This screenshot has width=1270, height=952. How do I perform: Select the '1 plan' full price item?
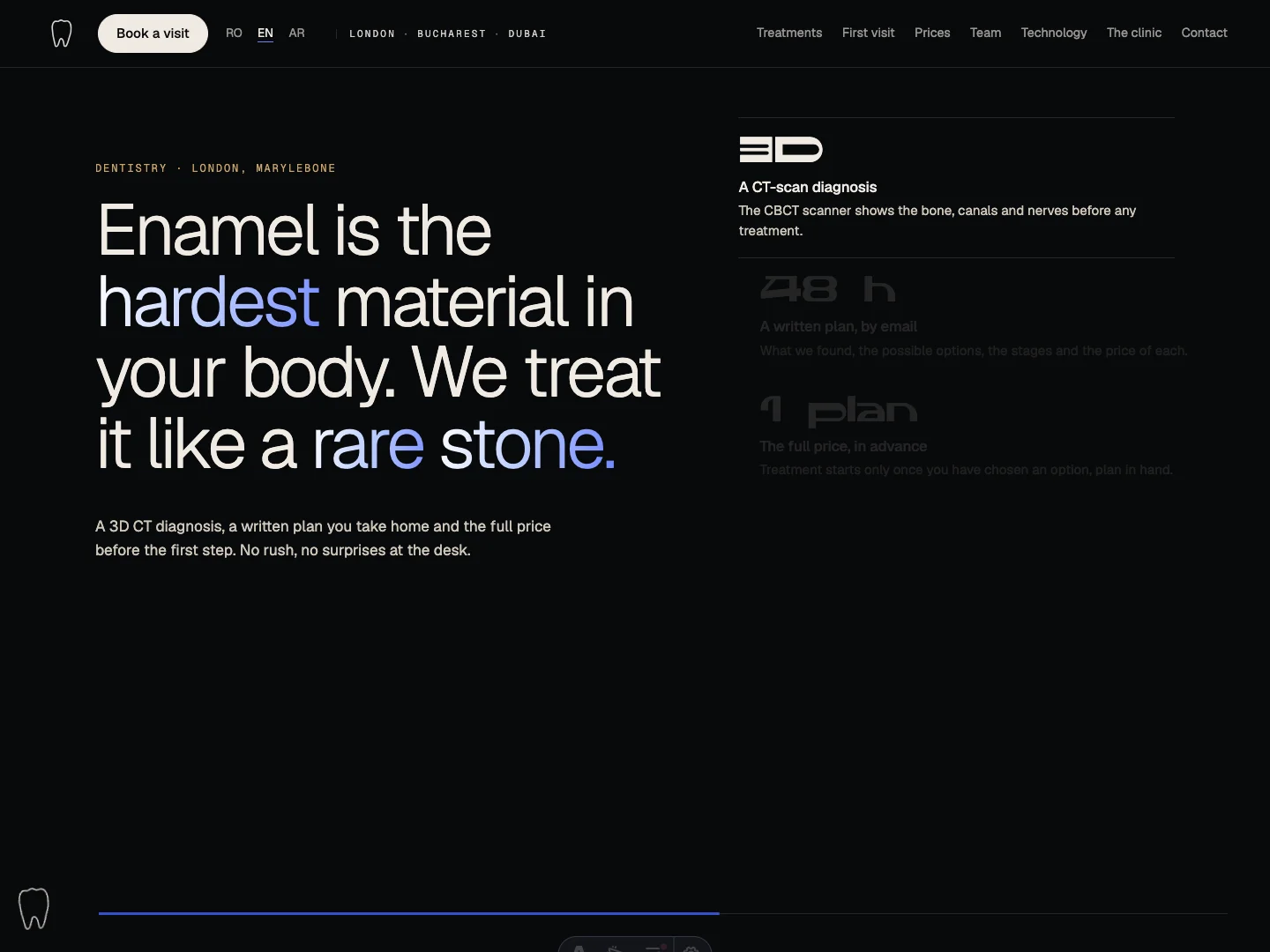click(967, 436)
